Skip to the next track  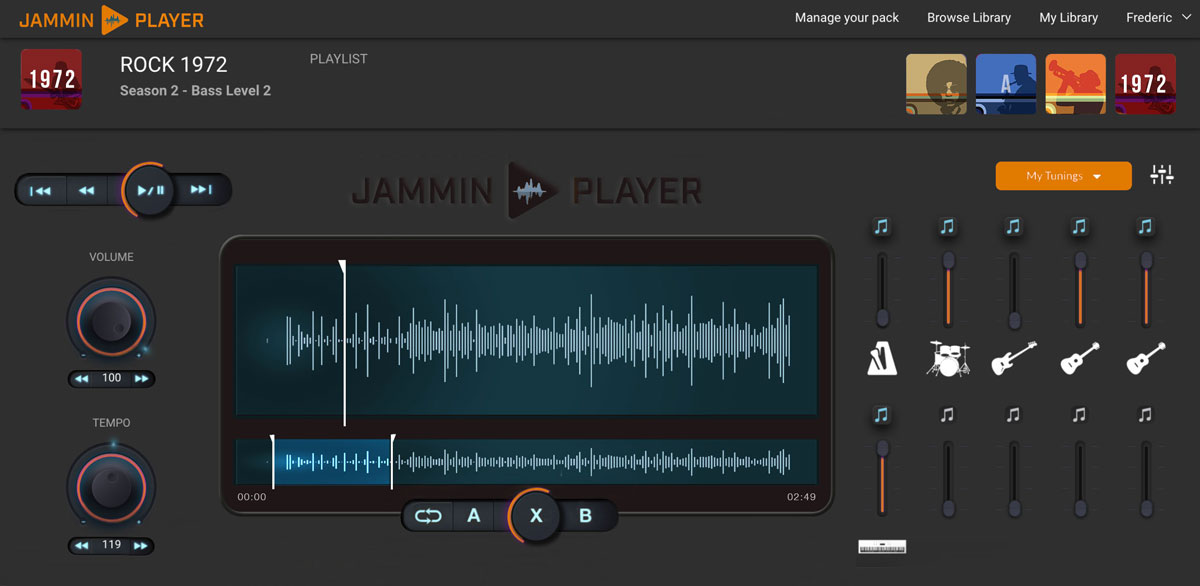tap(201, 190)
